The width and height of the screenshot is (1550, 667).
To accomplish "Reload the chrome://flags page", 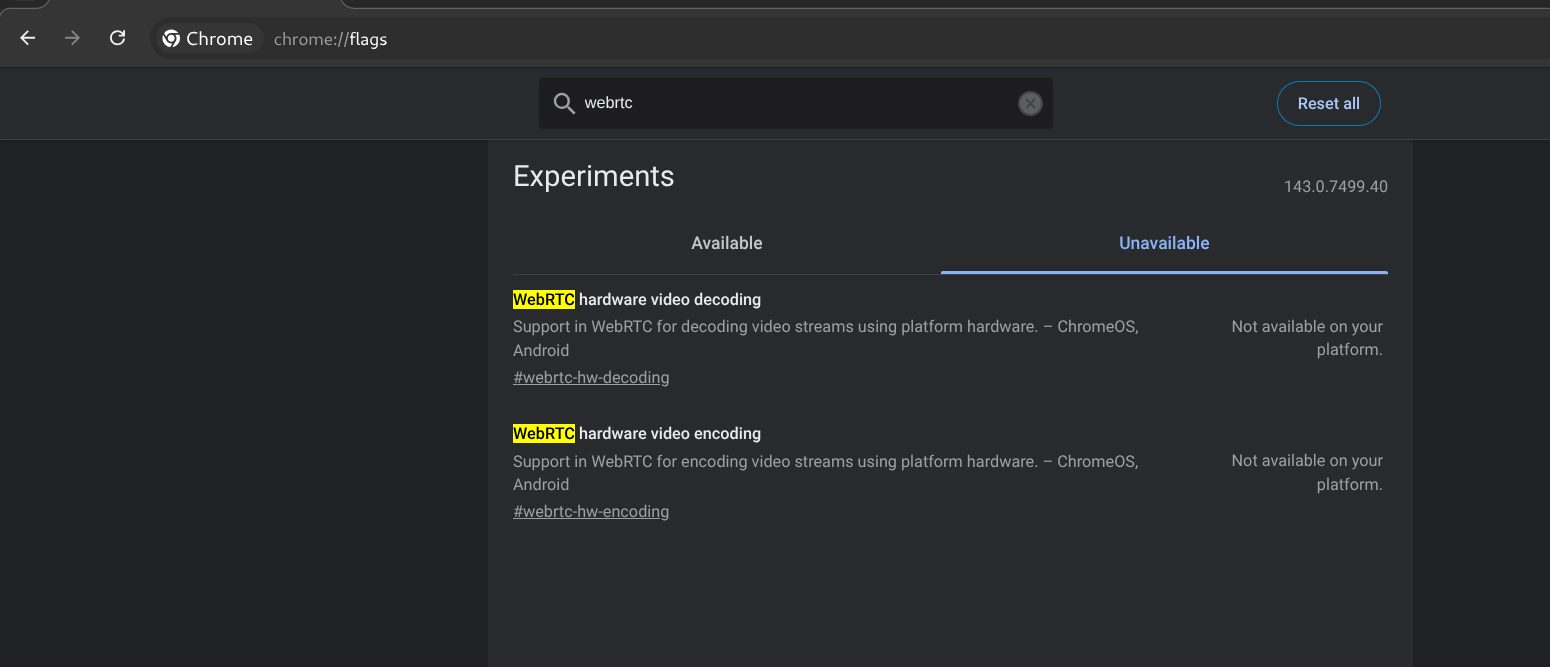I will tap(117, 38).
